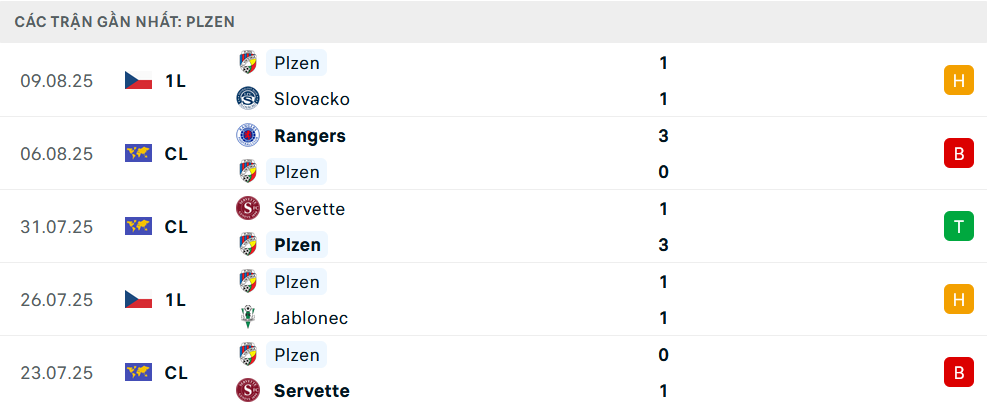Open bold Servette link in 23.07.25 match
This screenshot has height=408, width=987.
(x=311, y=391)
